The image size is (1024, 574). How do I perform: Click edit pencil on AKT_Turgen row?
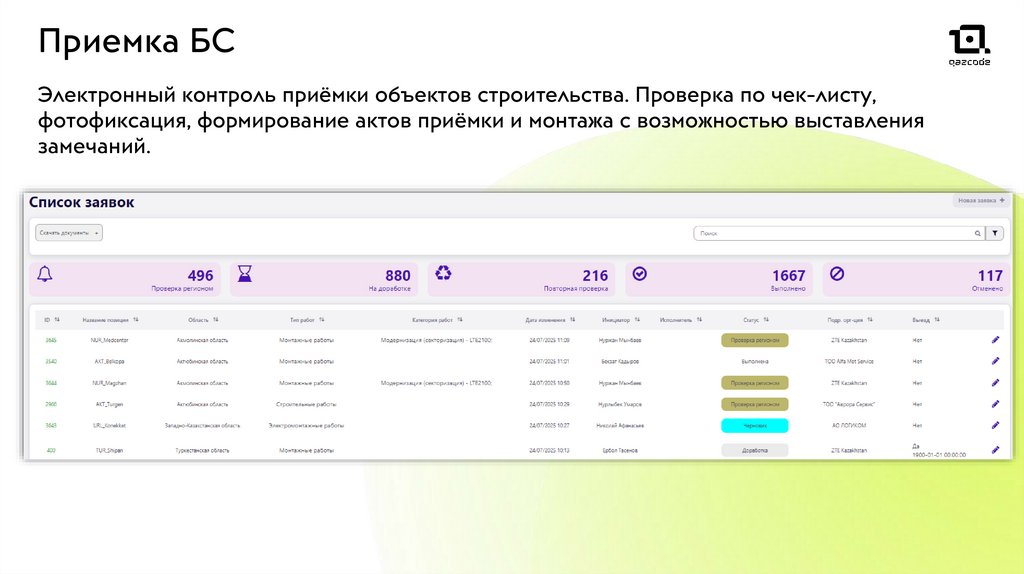pos(995,404)
